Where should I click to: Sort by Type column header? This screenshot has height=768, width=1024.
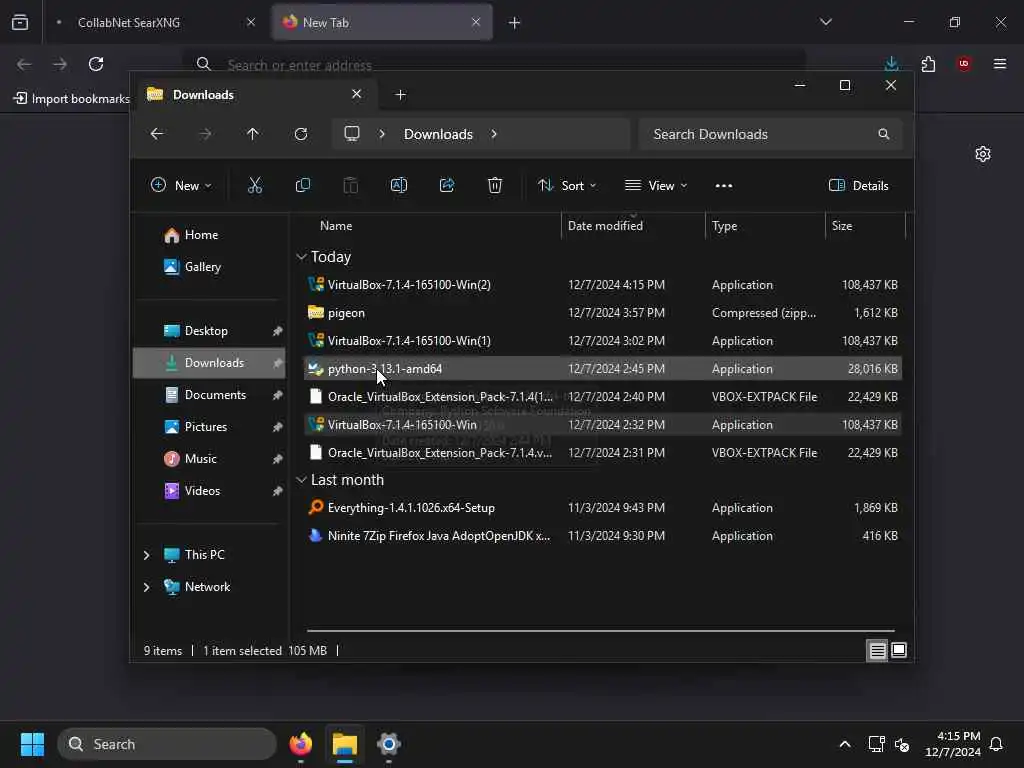tap(765, 226)
